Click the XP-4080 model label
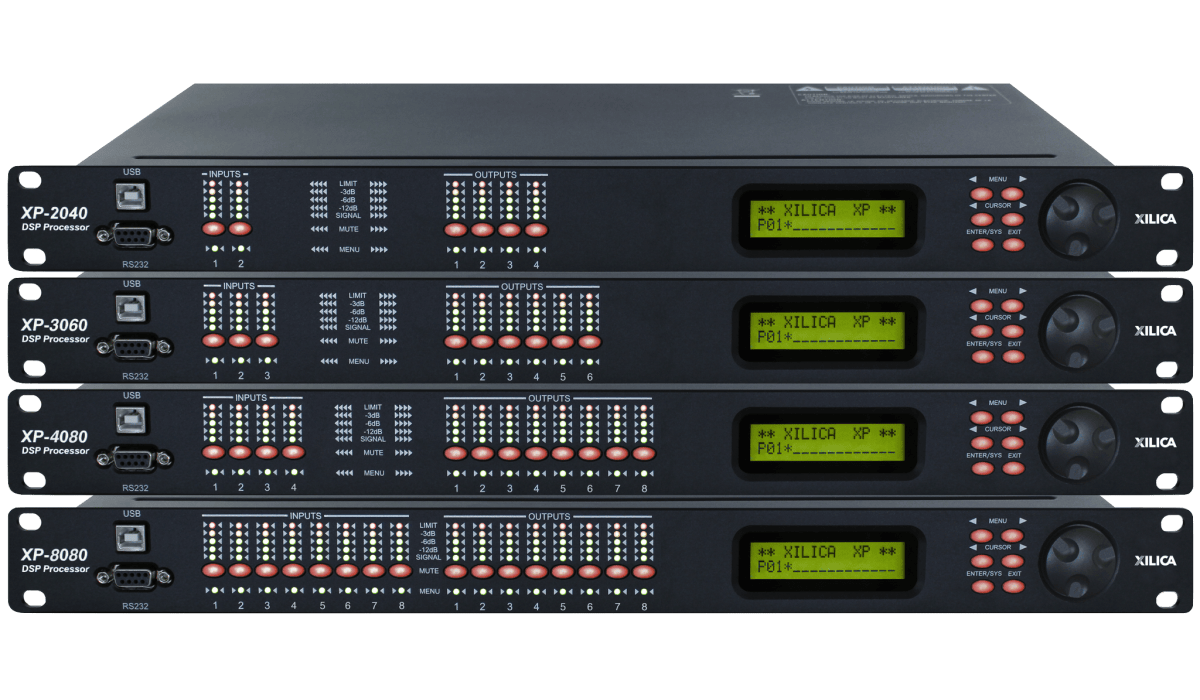The width and height of the screenshot is (1200, 700). tap(53, 436)
